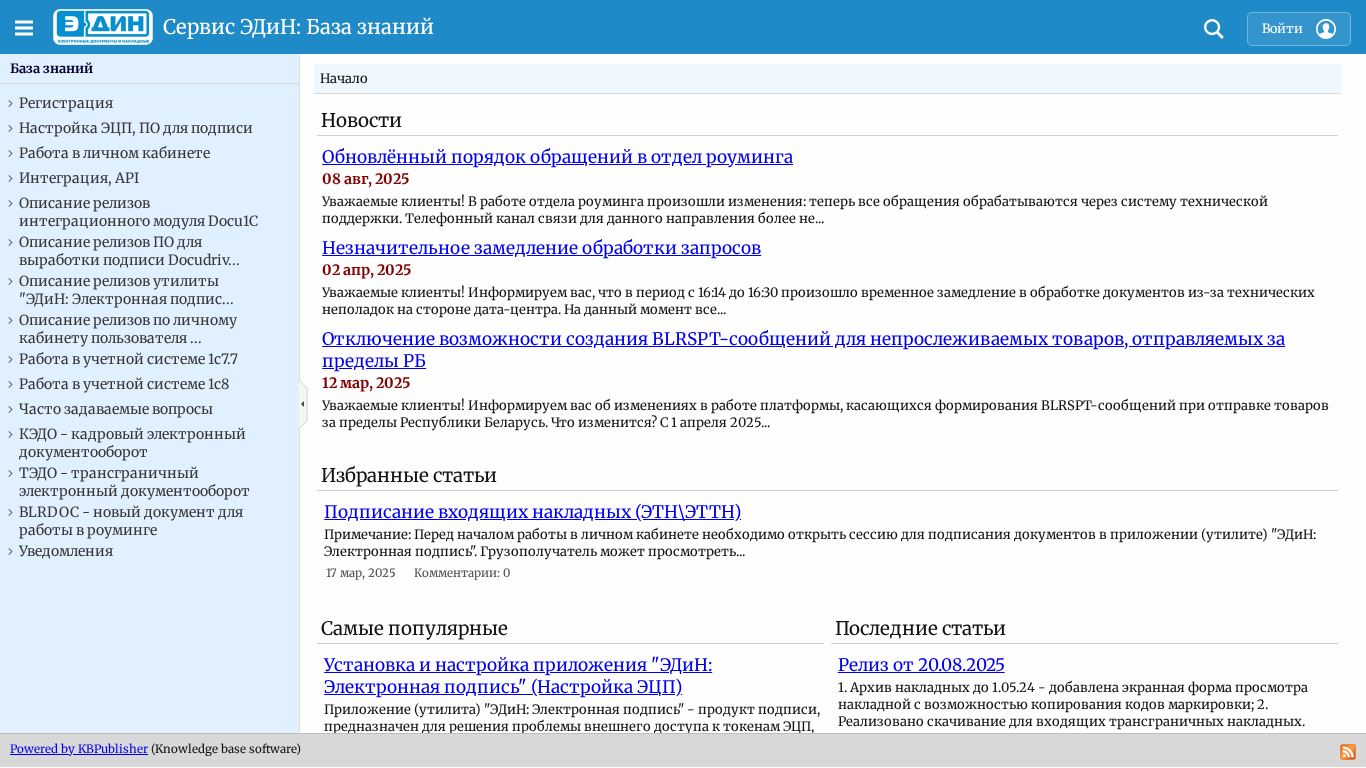The height and width of the screenshot is (768, 1366).
Task: Click the Войти login button
Action: click(x=1298, y=29)
